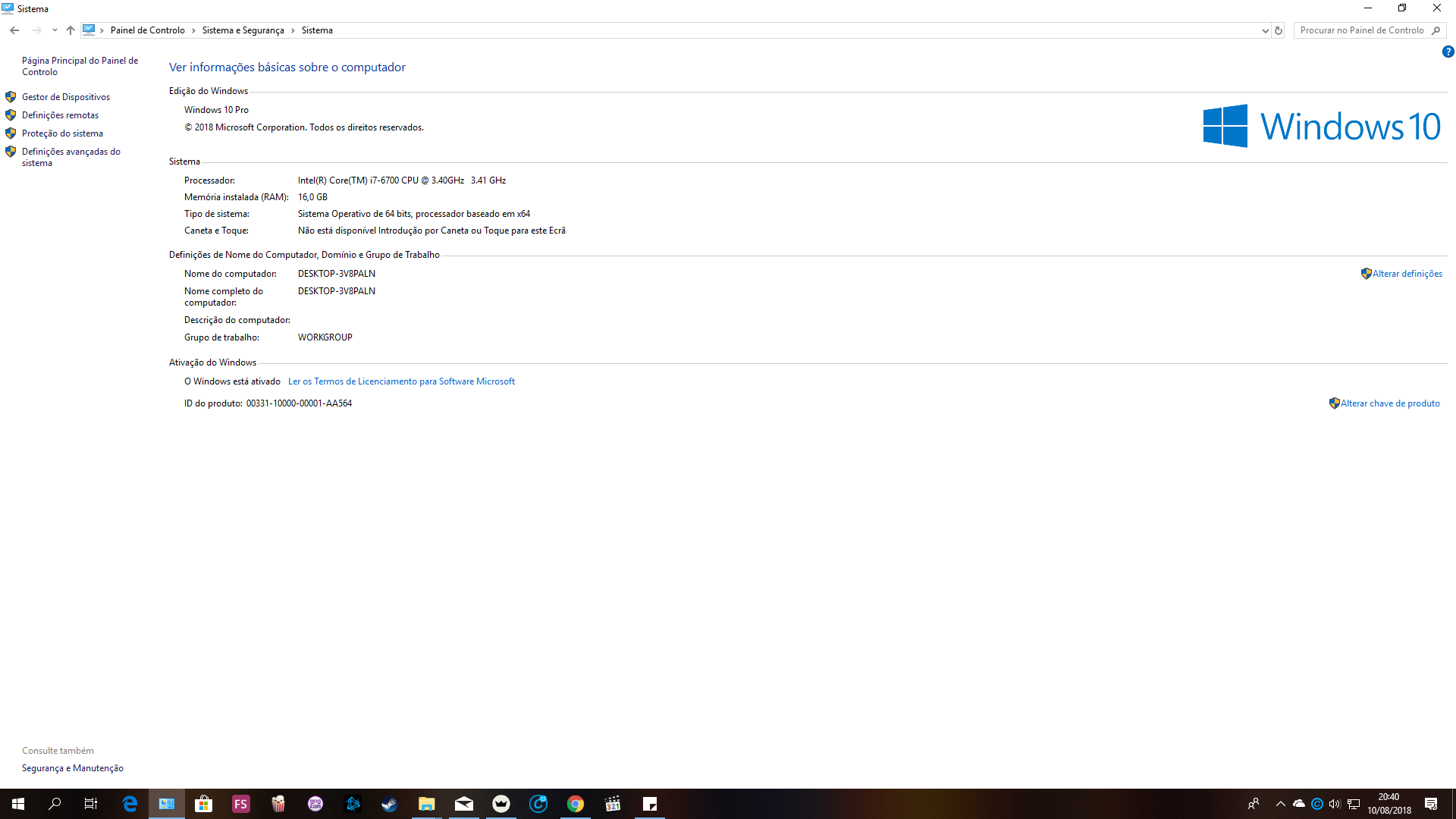Click Sistema e Segurança breadcrumb
1456x819 pixels.
click(x=243, y=30)
